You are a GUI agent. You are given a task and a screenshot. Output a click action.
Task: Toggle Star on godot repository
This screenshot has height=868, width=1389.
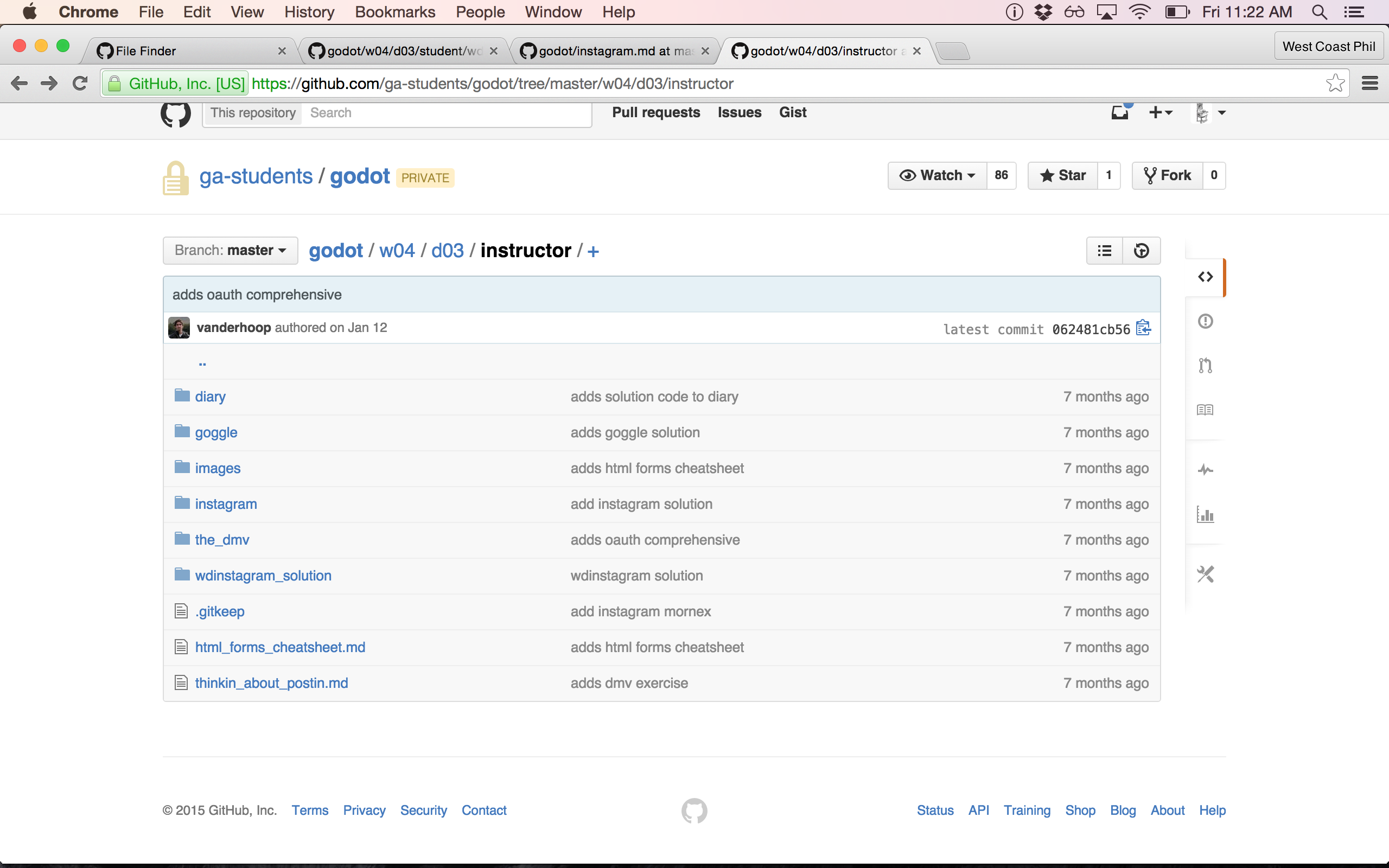pos(1063,176)
